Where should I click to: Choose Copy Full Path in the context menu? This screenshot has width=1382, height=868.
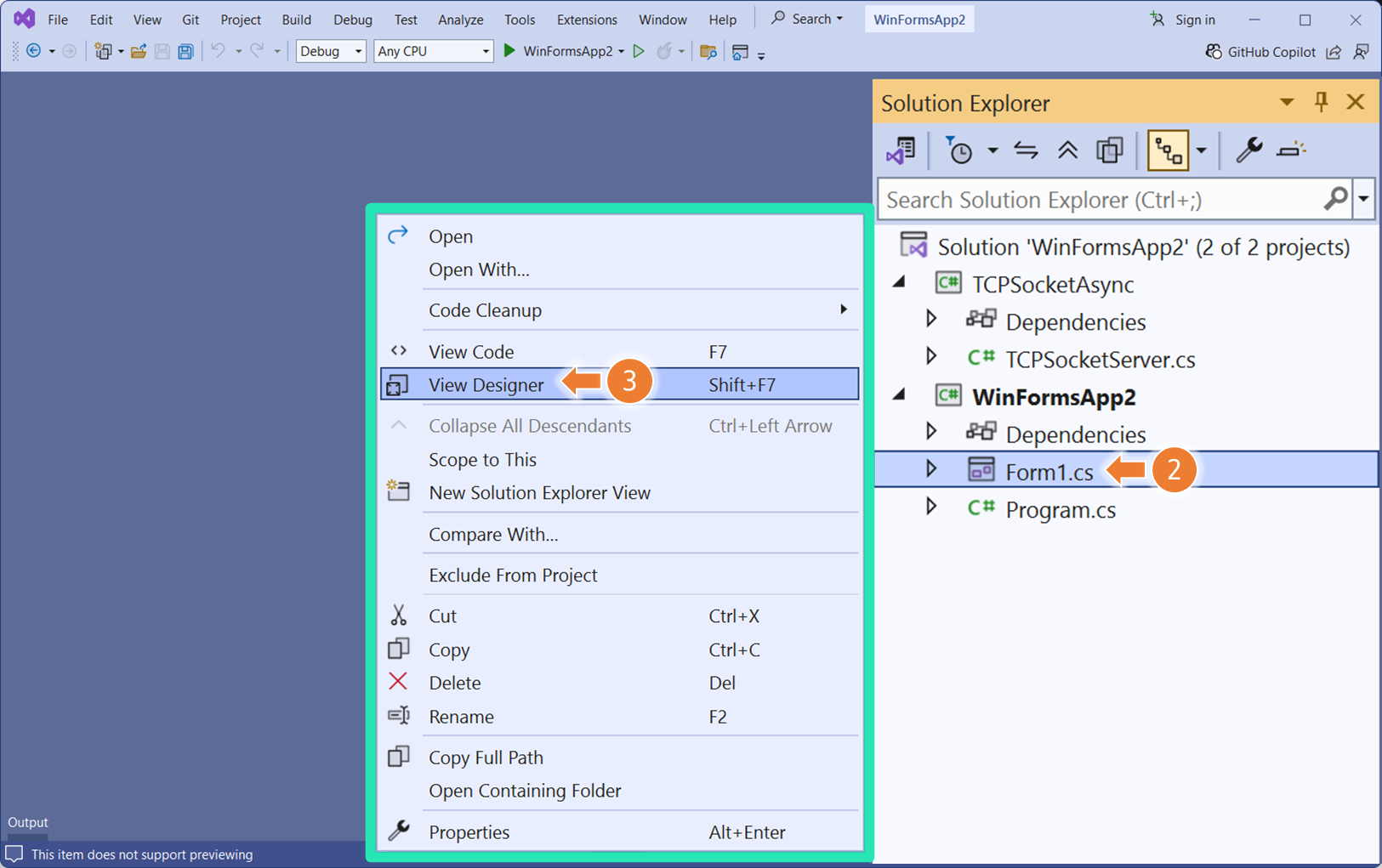click(619, 757)
